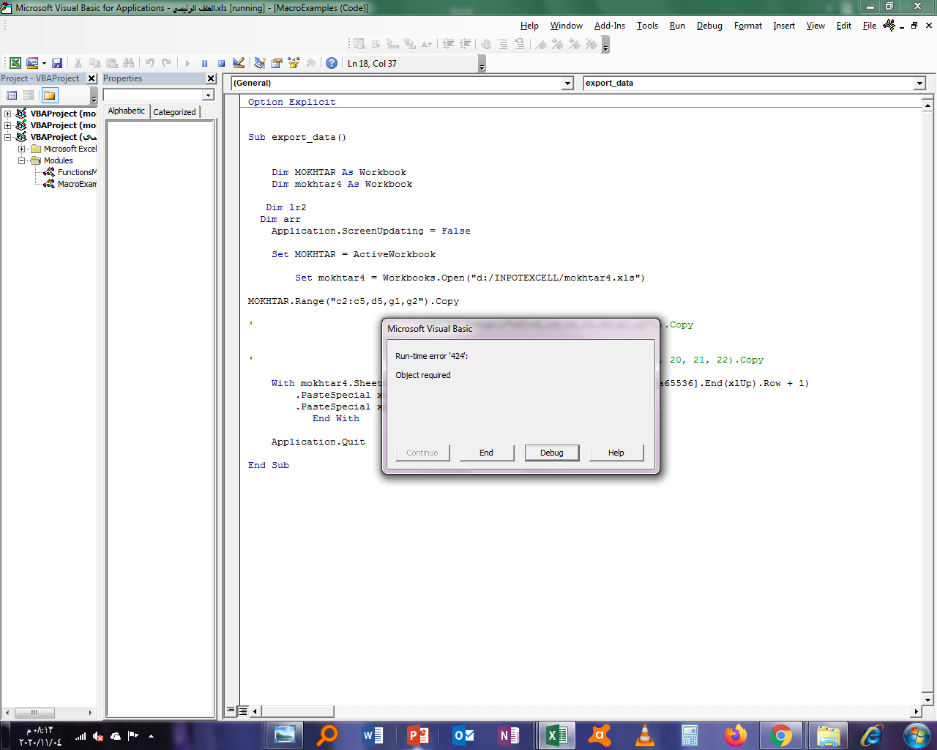
Task: Click List Properties/Methods icon in Edit toolbar
Action: [x=359, y=44]
